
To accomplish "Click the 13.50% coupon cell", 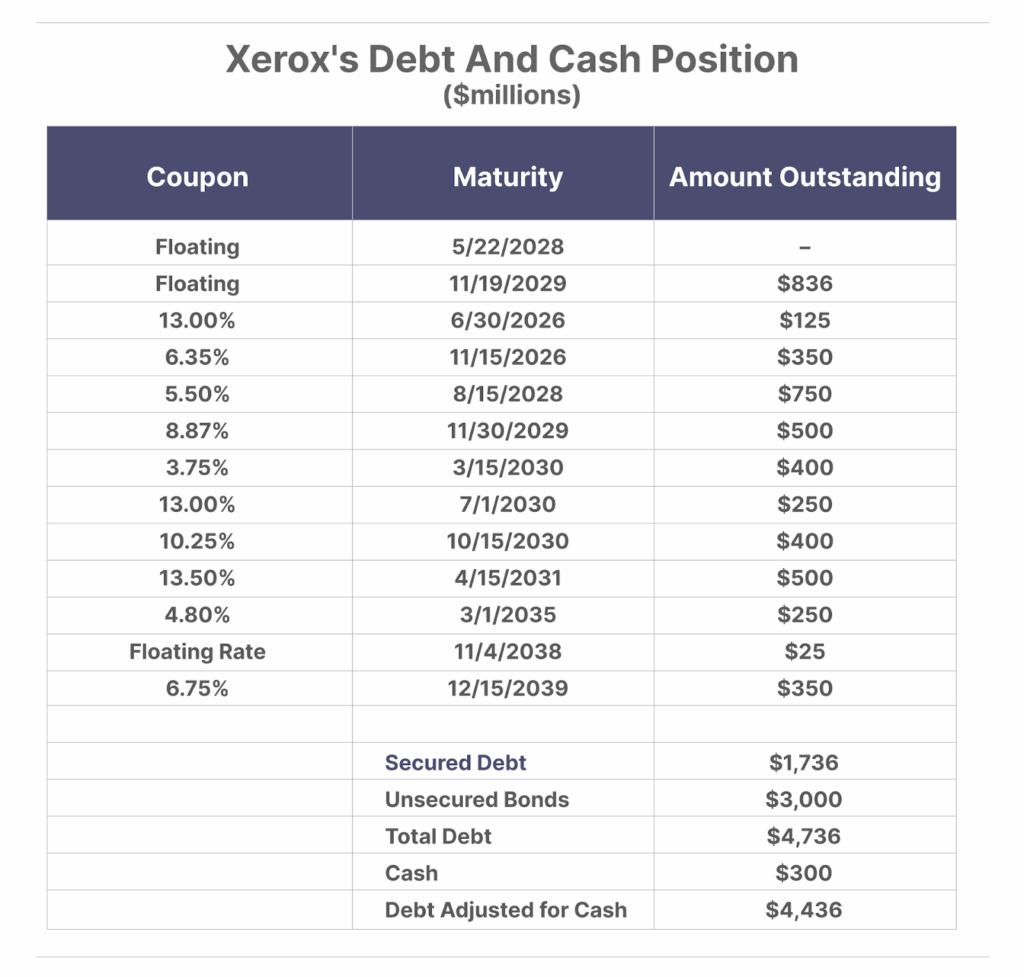I will pyautogui.click(x=198, y=578).
